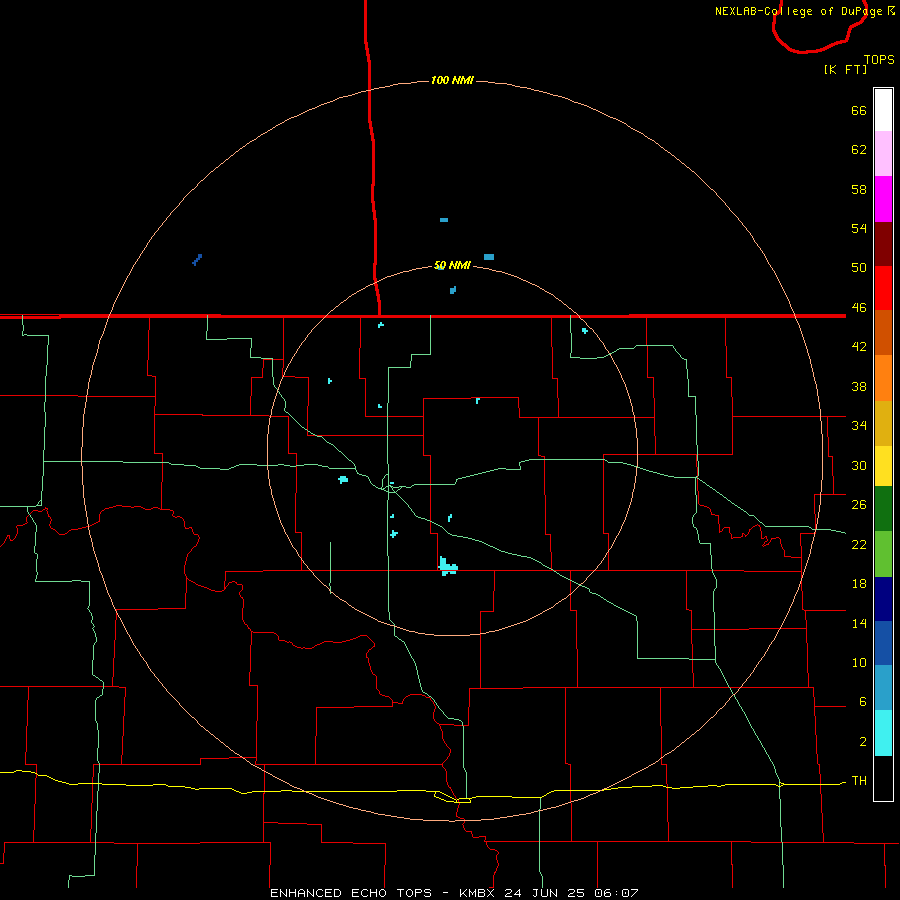Click legend value 34
Image resolution: width=900 pixels, height=900 pixels.
click(x=859, y=425)
